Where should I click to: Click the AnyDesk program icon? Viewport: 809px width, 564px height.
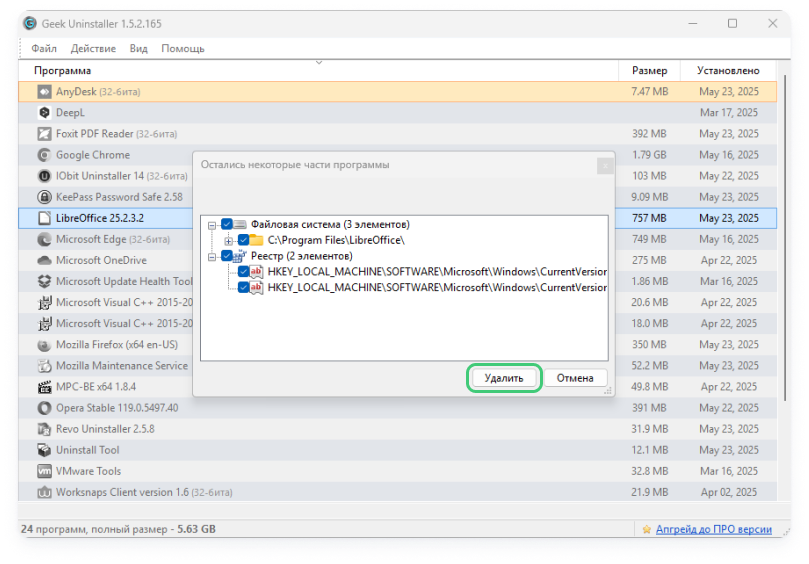(x=44, y=92)
